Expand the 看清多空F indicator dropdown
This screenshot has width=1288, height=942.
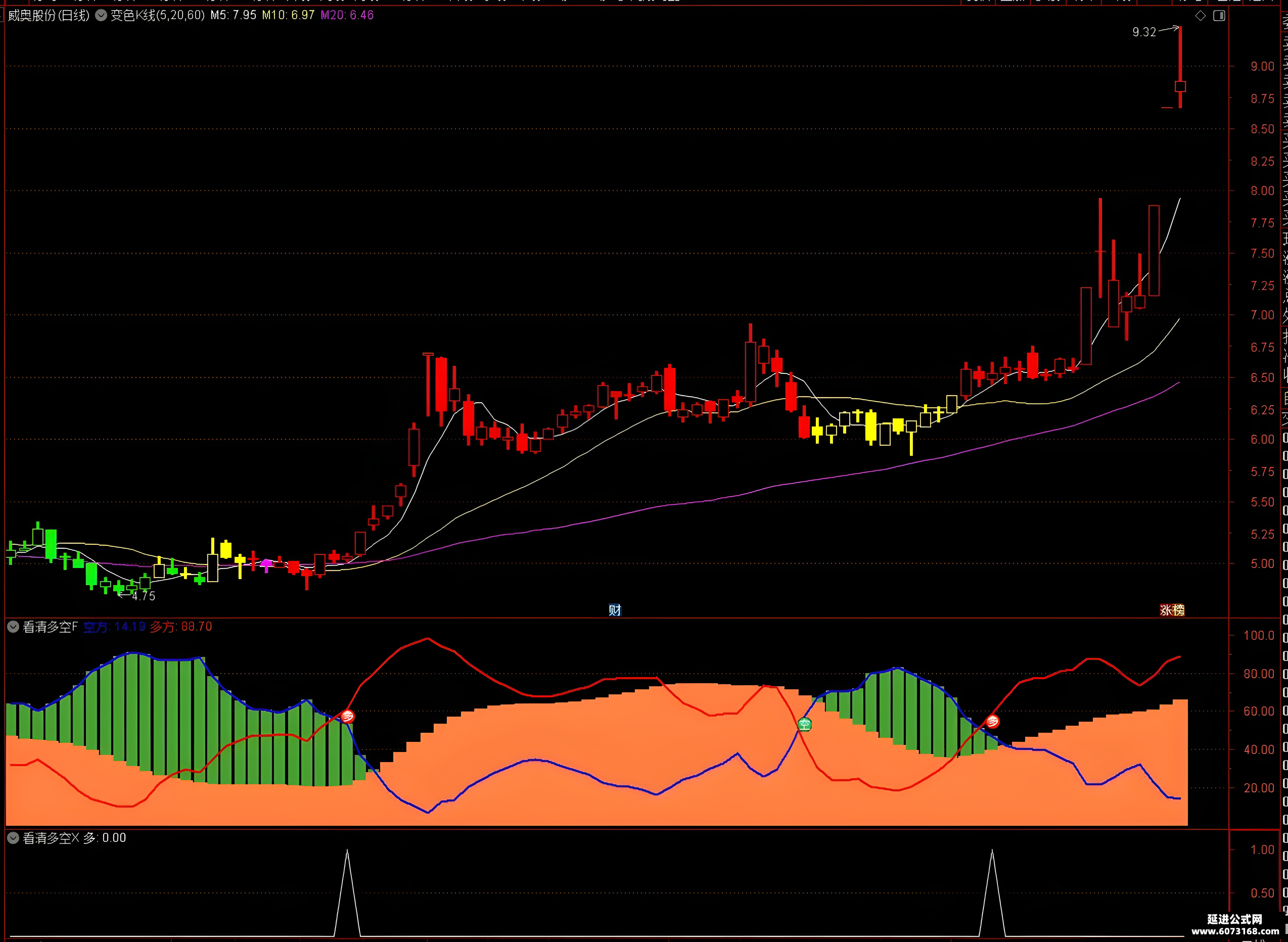point(13,627)
